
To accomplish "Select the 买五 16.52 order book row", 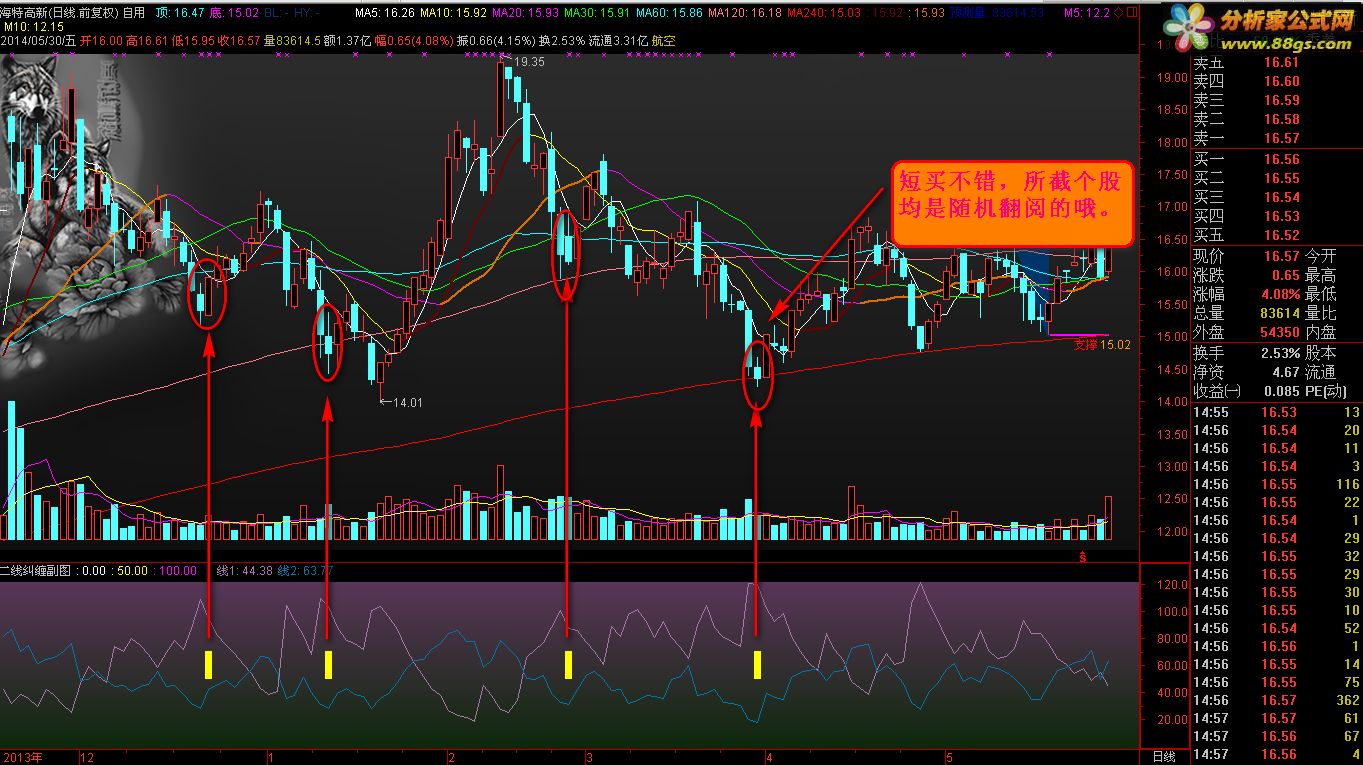I will [x=1277, y=236].
